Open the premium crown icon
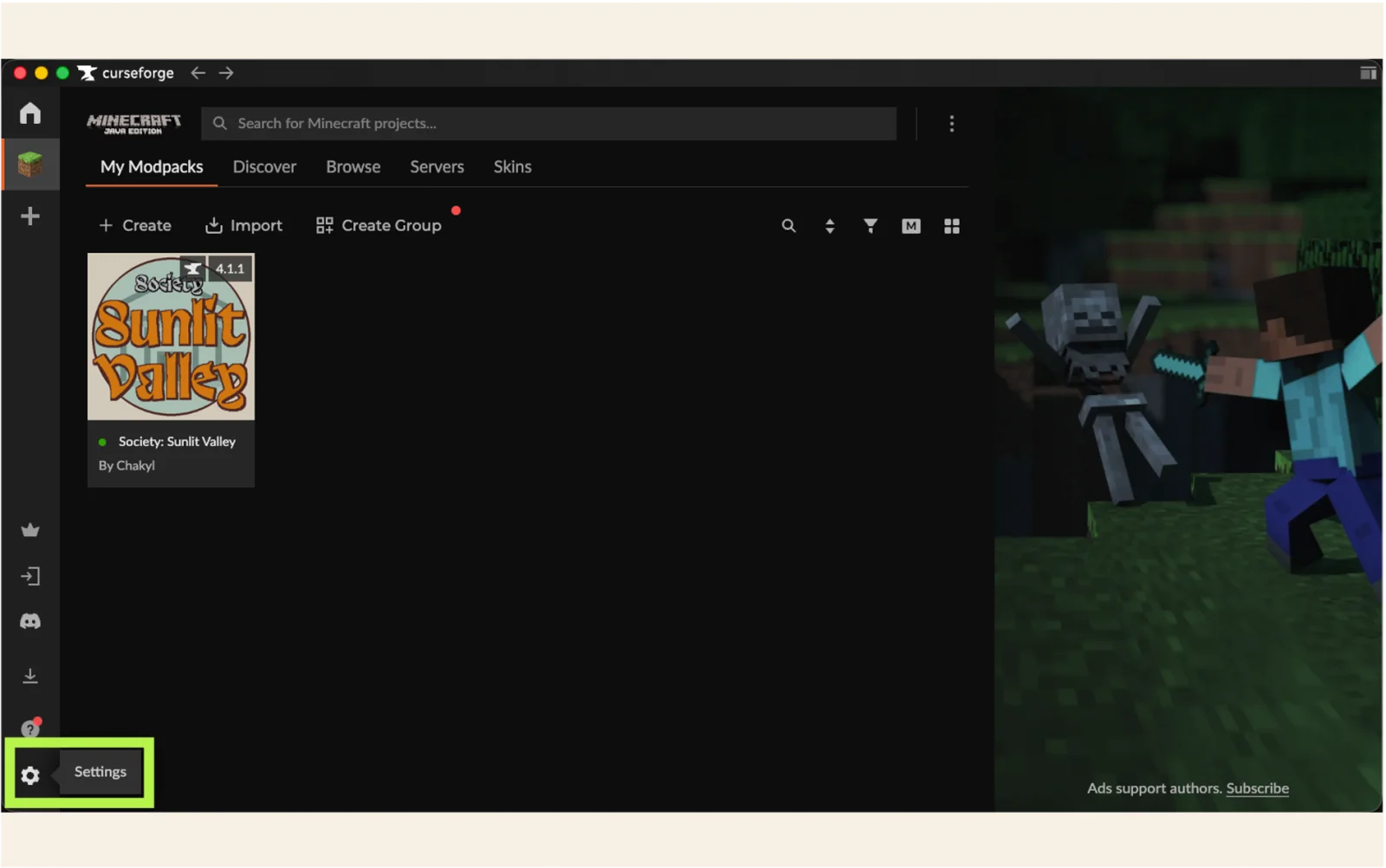Image resolution: width=1386 pixels, height=868 pixels. point(30,530)
